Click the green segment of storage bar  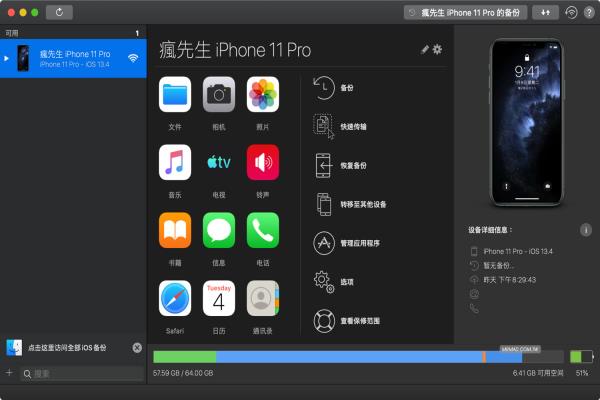(x=184, y=357)
